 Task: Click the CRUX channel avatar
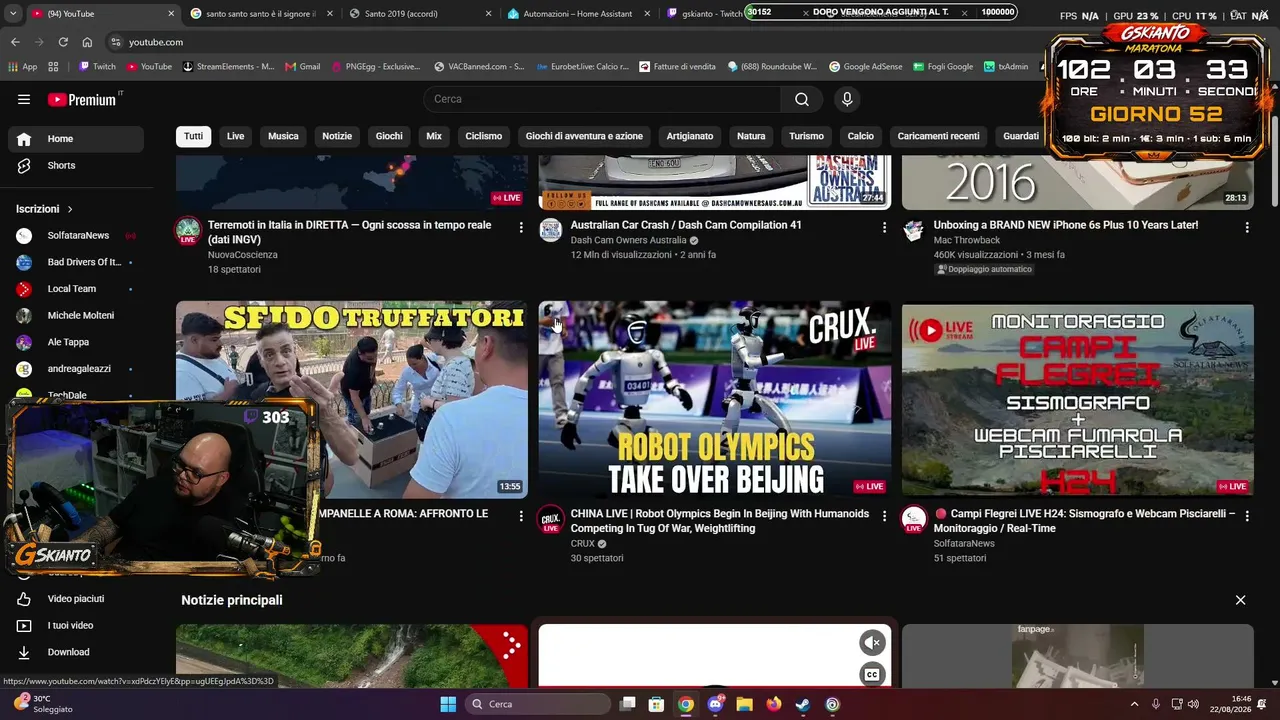(x=551, y=519)
